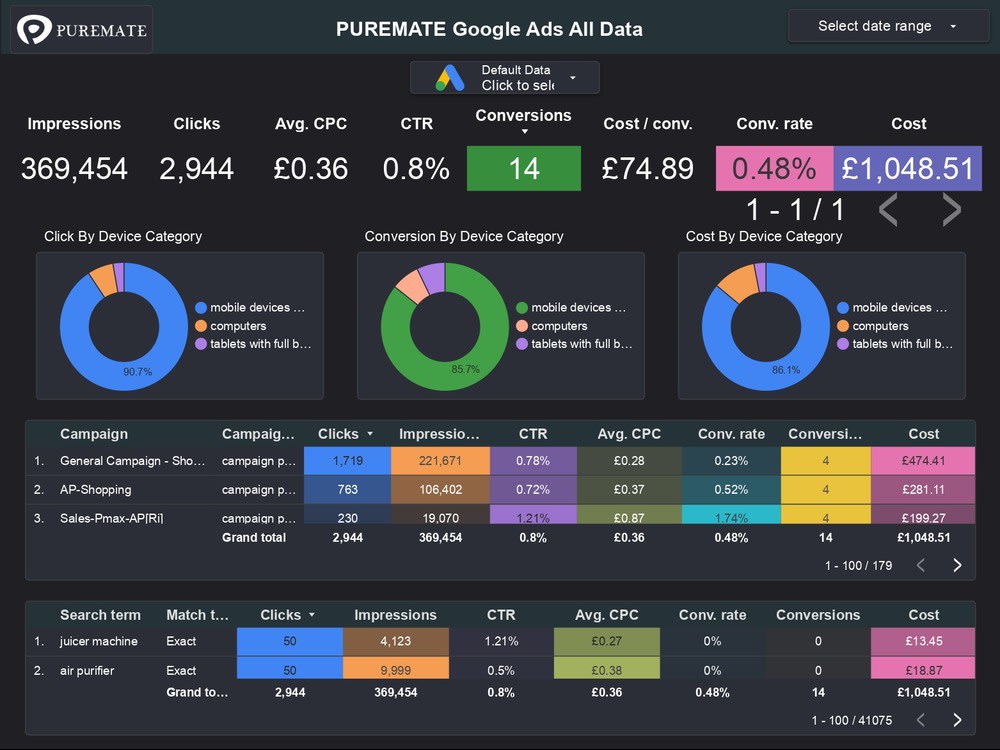Viewport: 1000px width, 750px height.
Task: Open the Default Data source selector
Action: 504,78
